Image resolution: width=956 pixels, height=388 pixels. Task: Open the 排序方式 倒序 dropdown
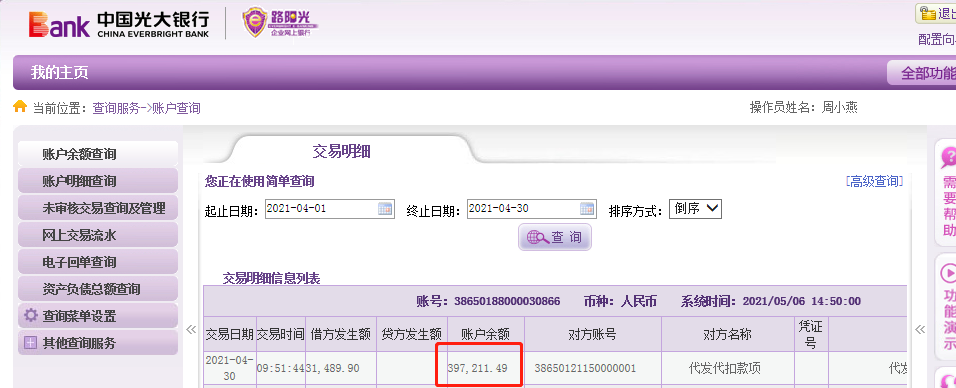click(x=695, y=209)
